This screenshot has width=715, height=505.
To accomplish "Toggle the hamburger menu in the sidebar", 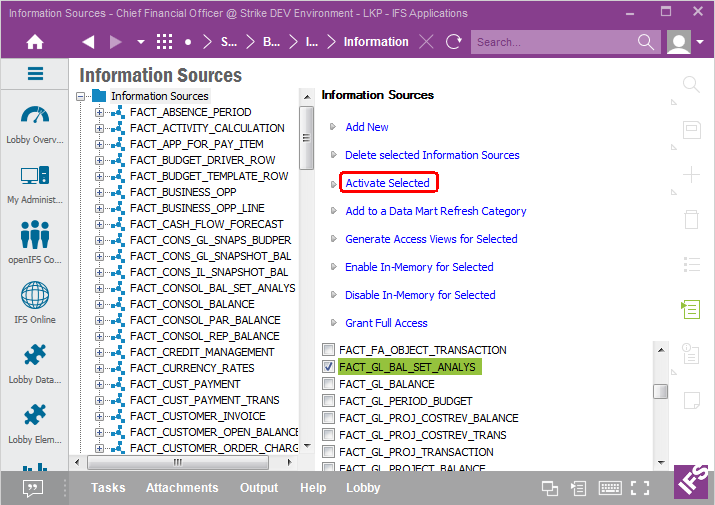I will click(x=35, y=74).
